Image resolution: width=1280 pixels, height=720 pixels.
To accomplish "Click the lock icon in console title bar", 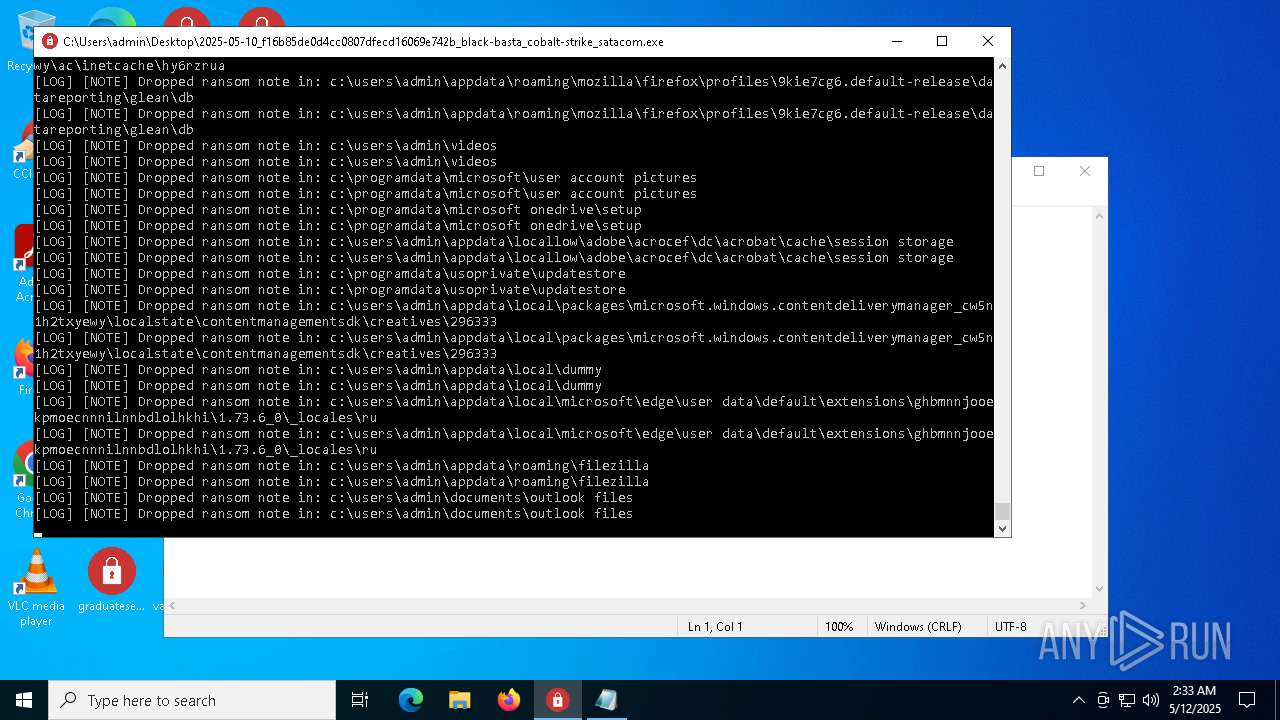I will click(50, 42).
